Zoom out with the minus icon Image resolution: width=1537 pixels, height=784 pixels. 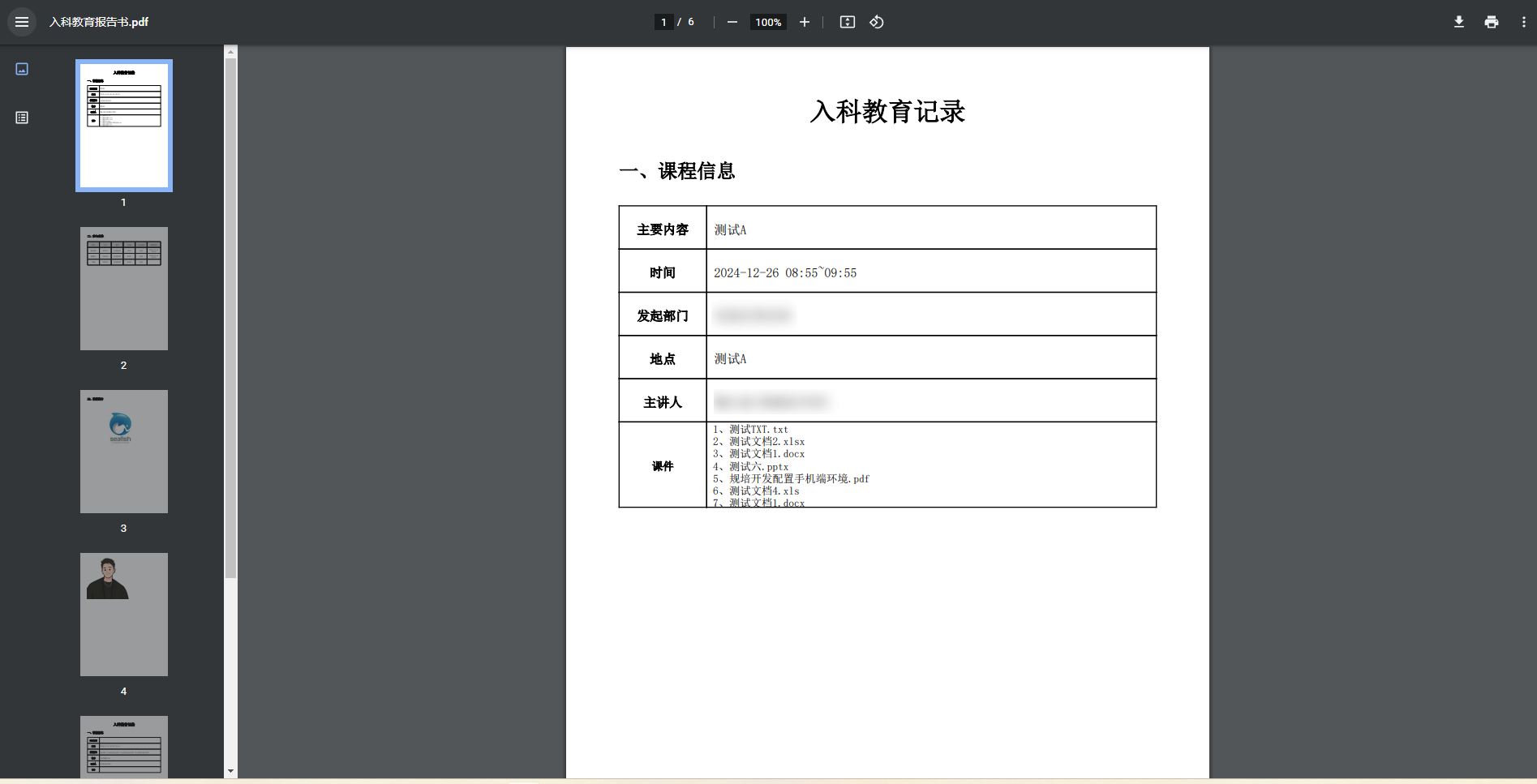click(x=732, y=22)
